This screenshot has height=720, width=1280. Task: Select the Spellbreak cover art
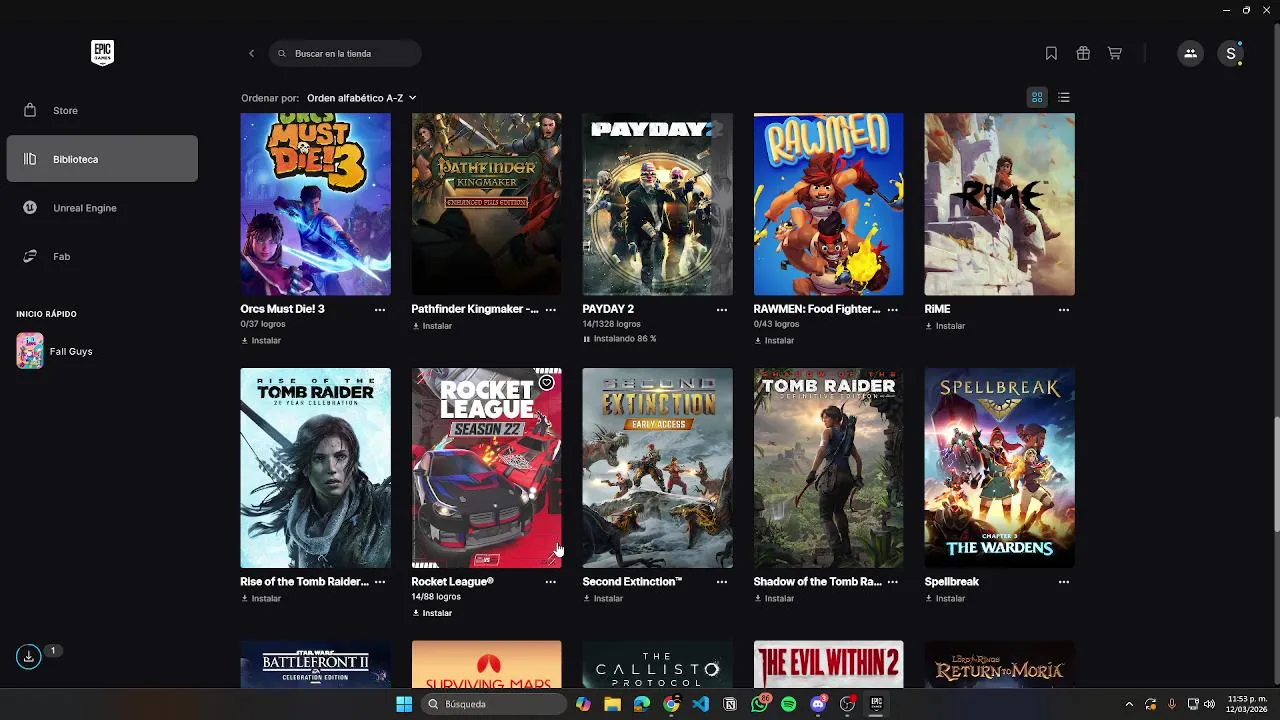[999, 468]
